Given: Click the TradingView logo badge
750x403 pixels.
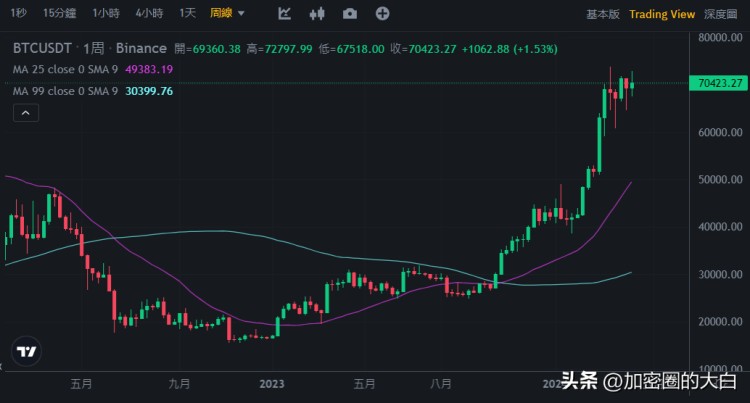Looking at the screenshot, I should (x=26, y=351).
